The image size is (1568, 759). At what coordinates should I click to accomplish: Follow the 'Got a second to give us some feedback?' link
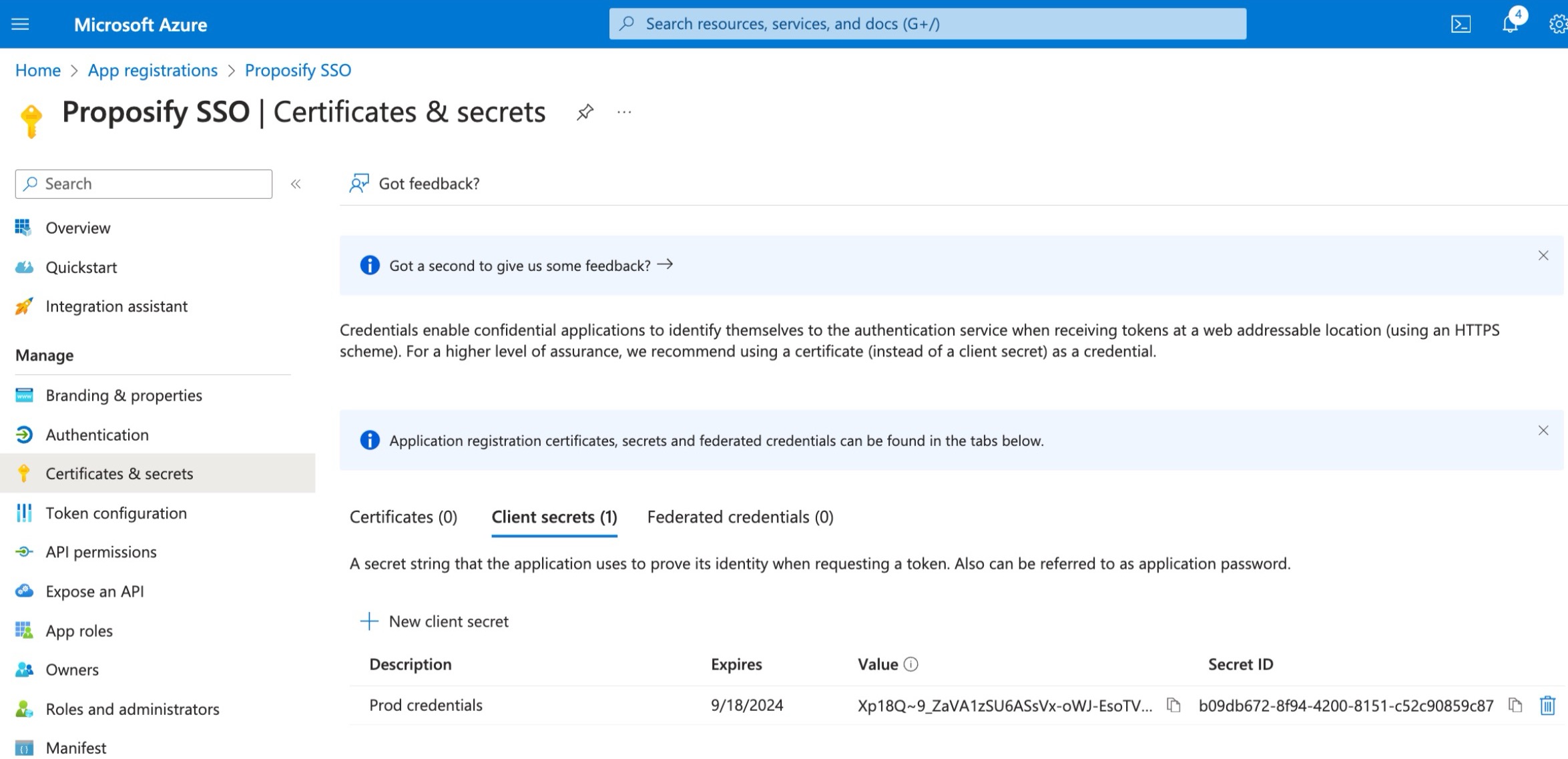[x=531, y=266]
